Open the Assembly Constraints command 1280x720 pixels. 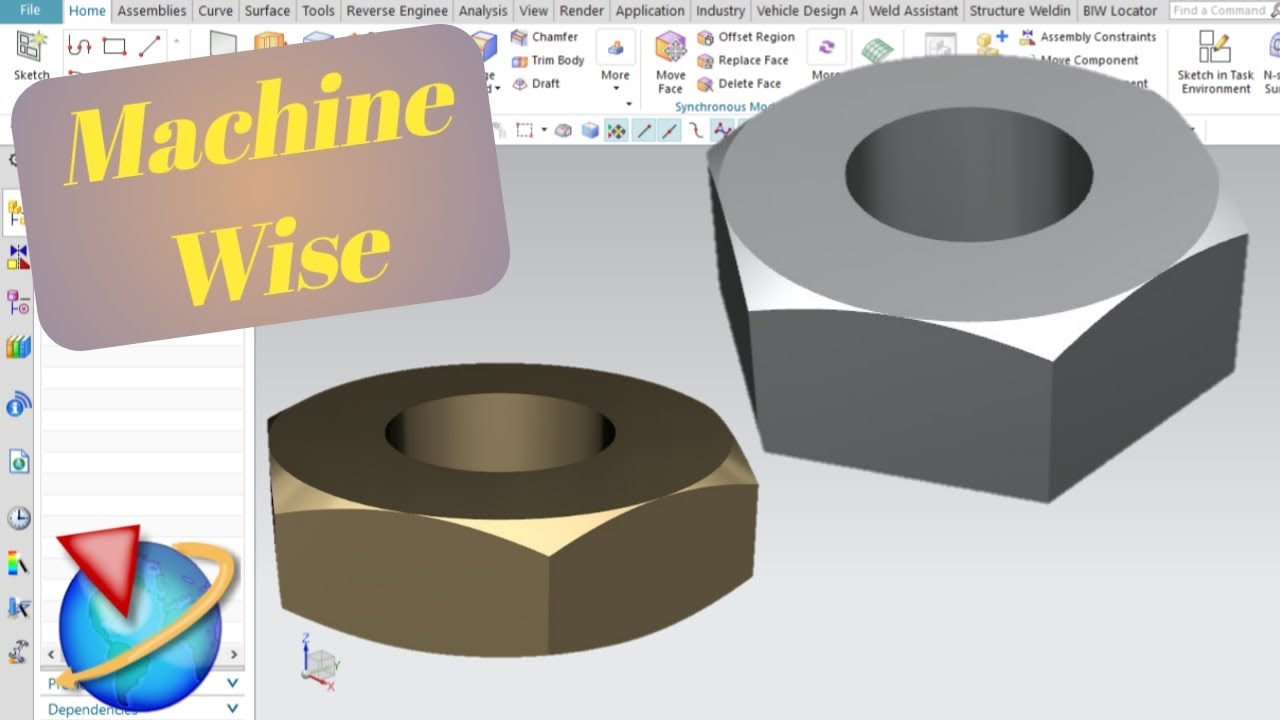pos(1088,37)
